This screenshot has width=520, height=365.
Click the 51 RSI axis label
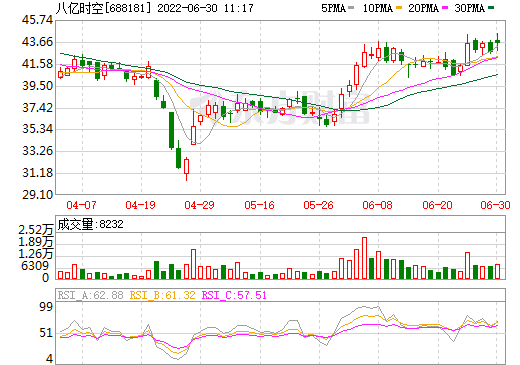(x=46, y=333)
